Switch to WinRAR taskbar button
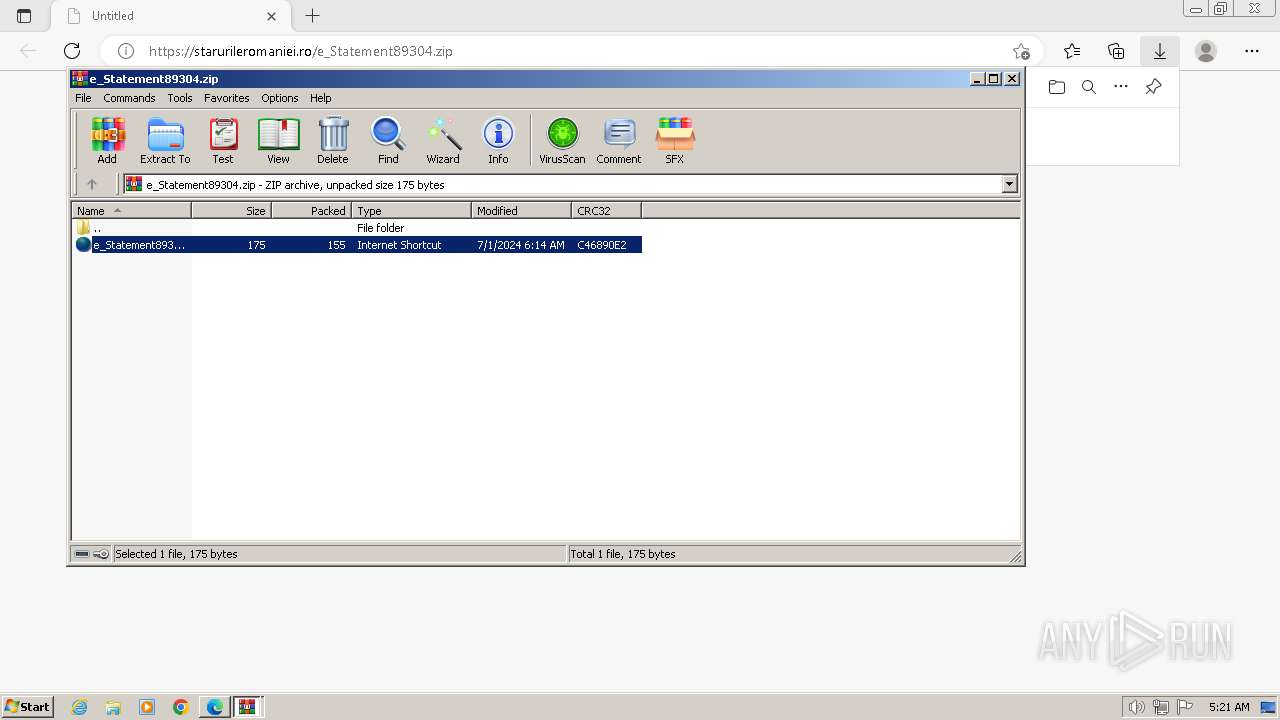 247,707
